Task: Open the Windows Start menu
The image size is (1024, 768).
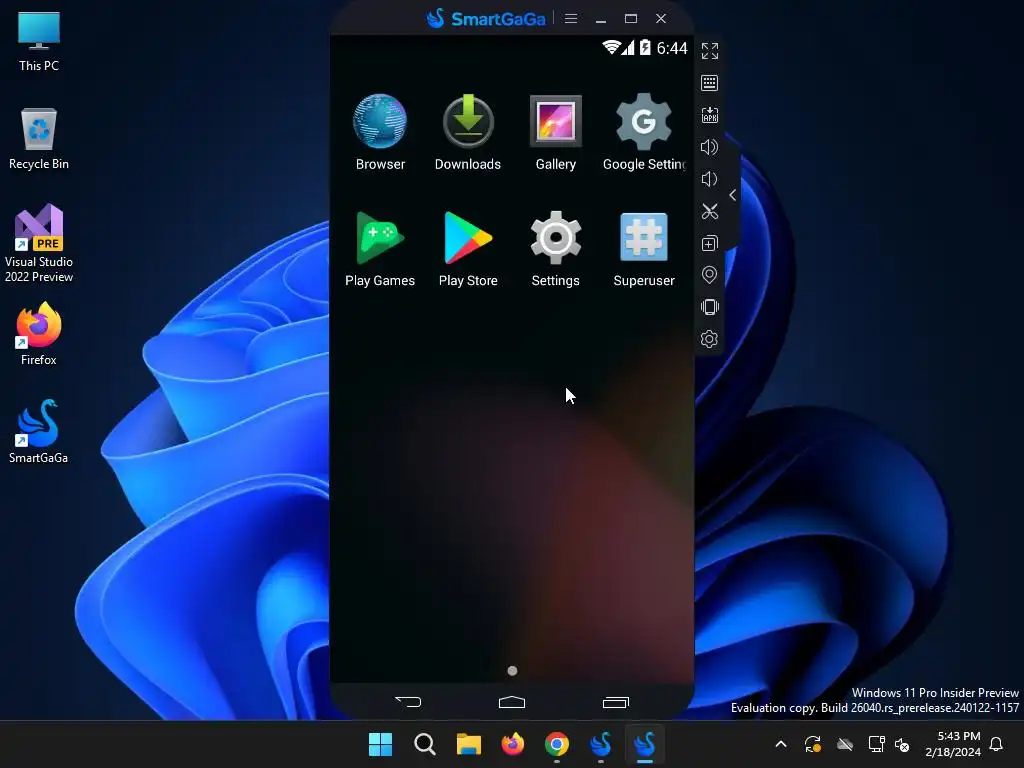Action: [x=381, y=744]
